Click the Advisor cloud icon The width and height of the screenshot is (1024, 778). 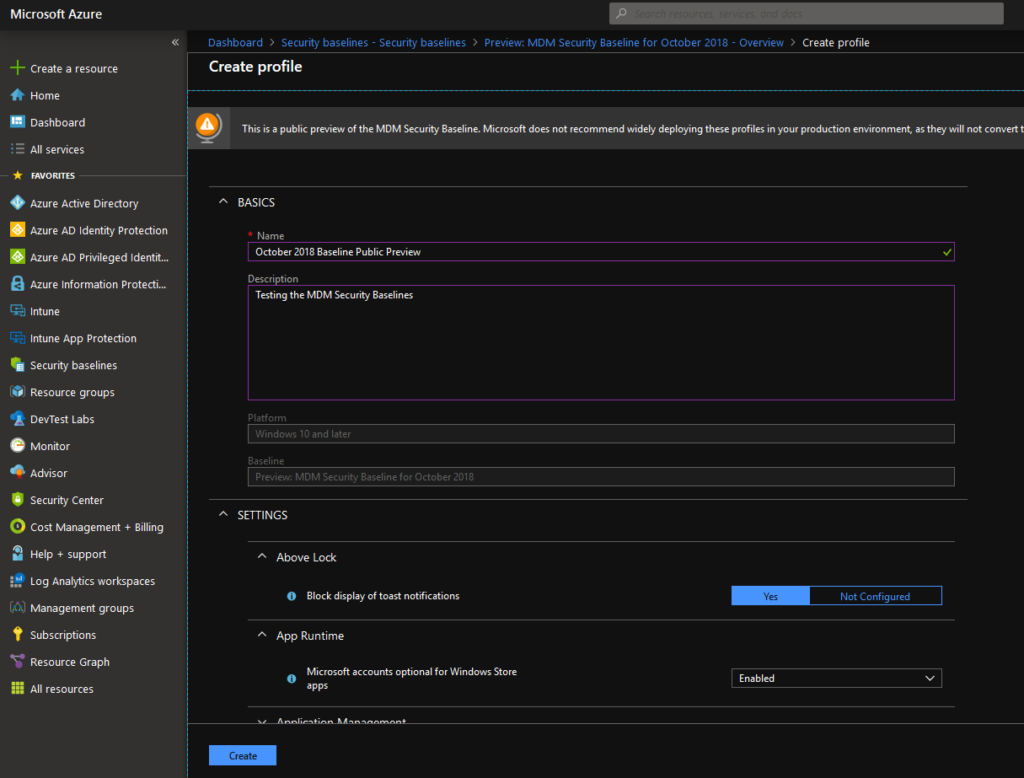(x=18, y=473)
